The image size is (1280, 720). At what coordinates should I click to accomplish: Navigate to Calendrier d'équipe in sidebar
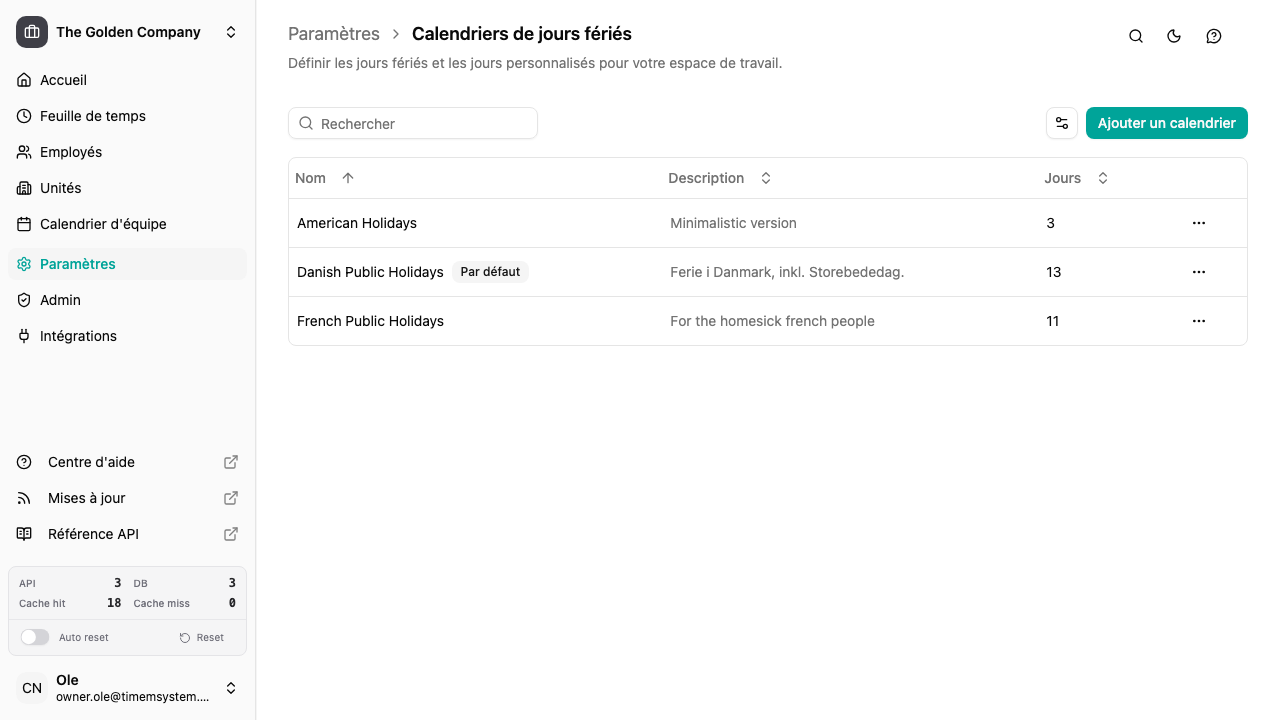coord(103,224)
